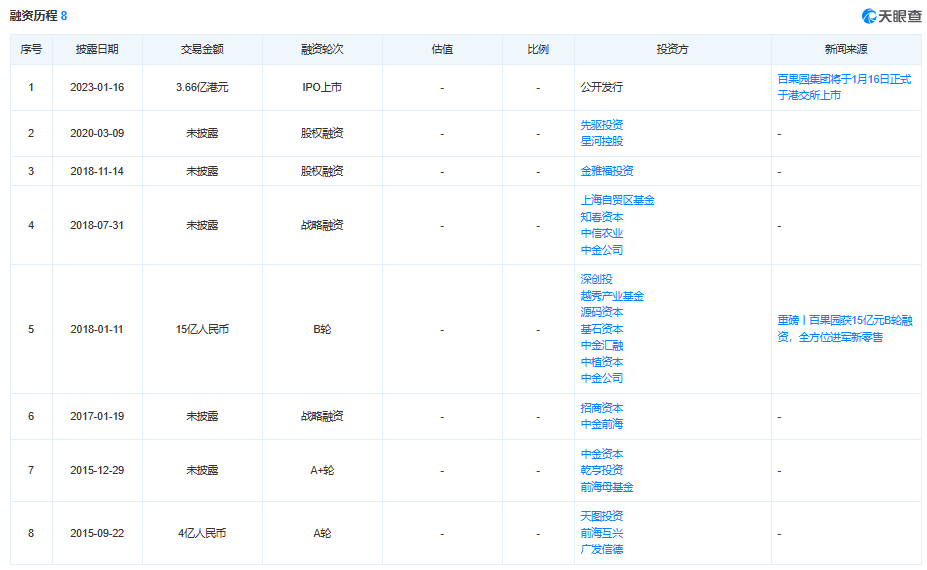927x570 pixels.
Task: Click the A轮 round cell
Action: pyautogui.click(x=322, y=533)
